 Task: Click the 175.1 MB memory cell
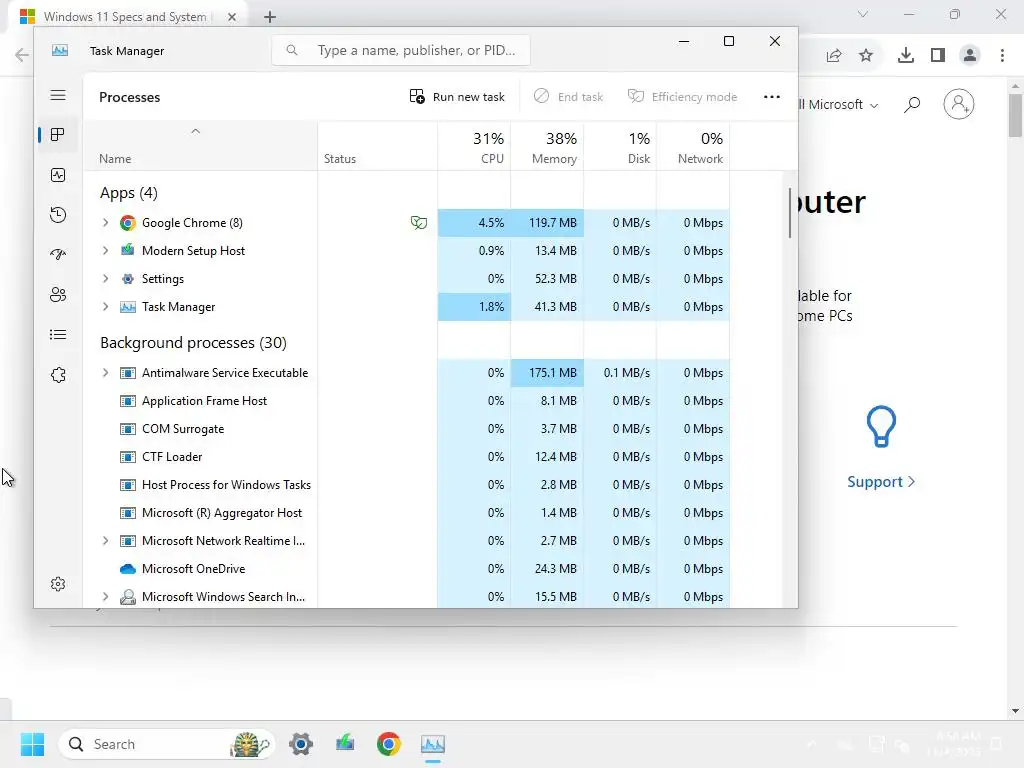coord(547,373)
